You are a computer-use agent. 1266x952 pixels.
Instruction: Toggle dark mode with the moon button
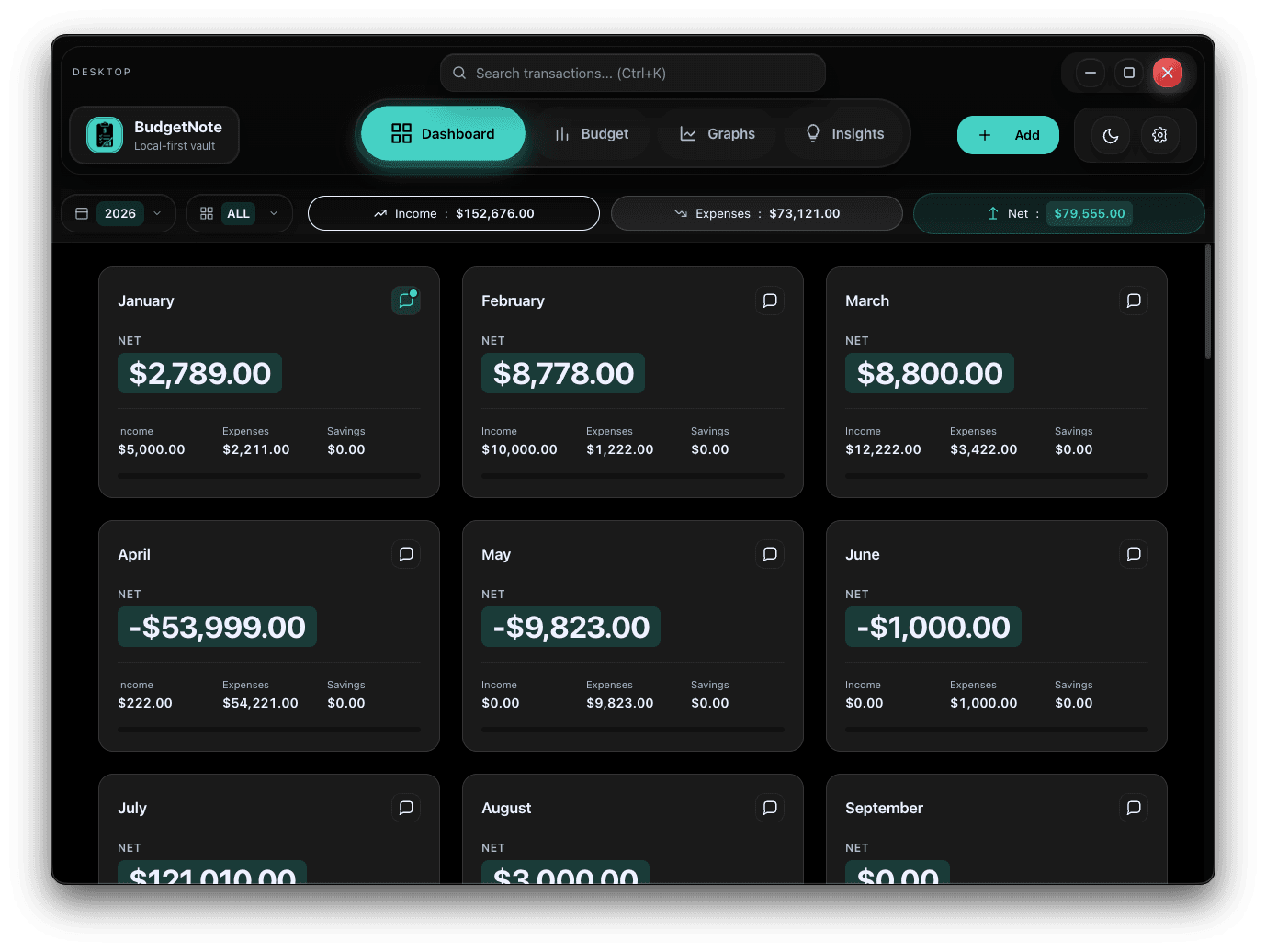[x=1110, y=135]
